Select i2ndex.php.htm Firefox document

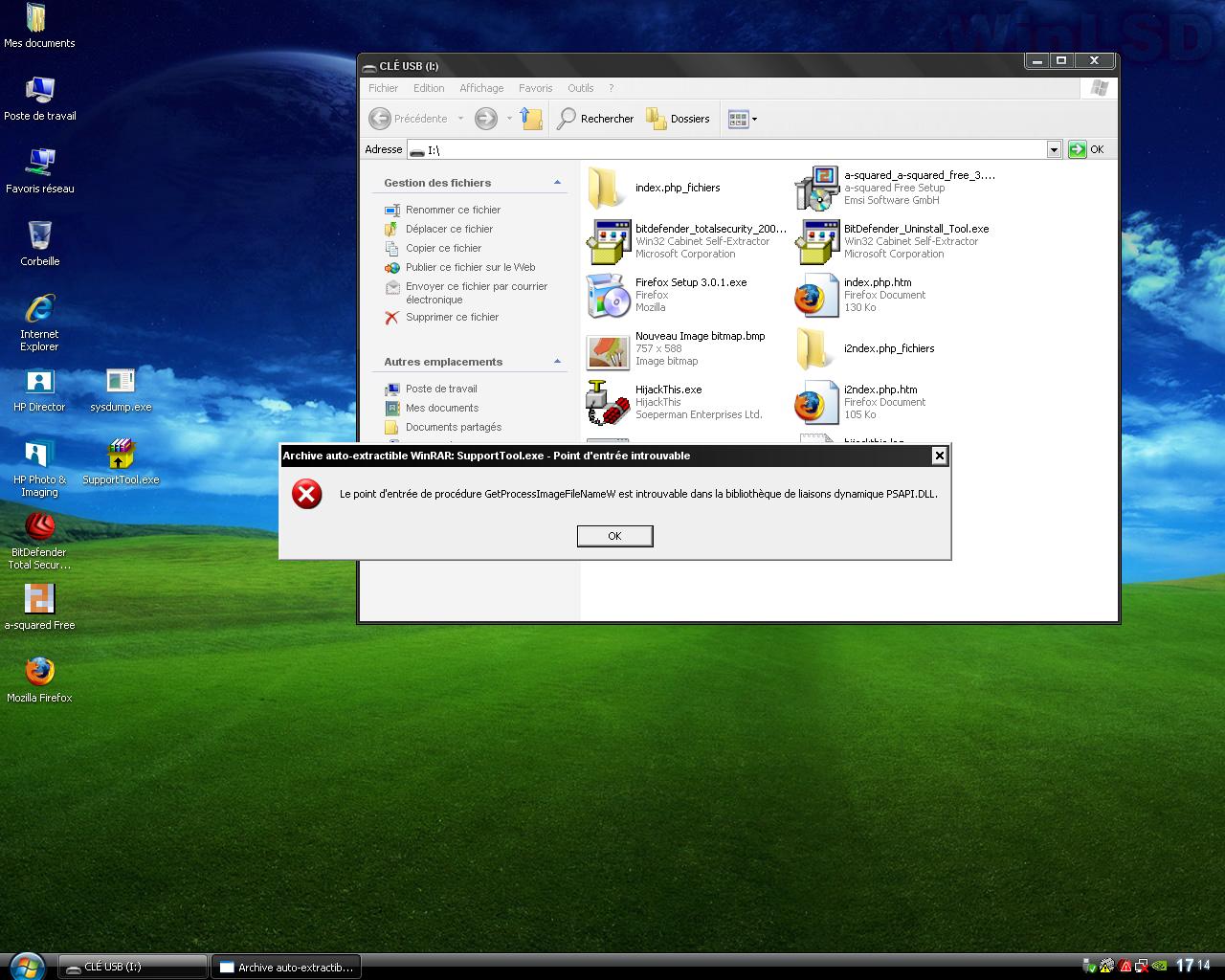[x=860, y=402]
